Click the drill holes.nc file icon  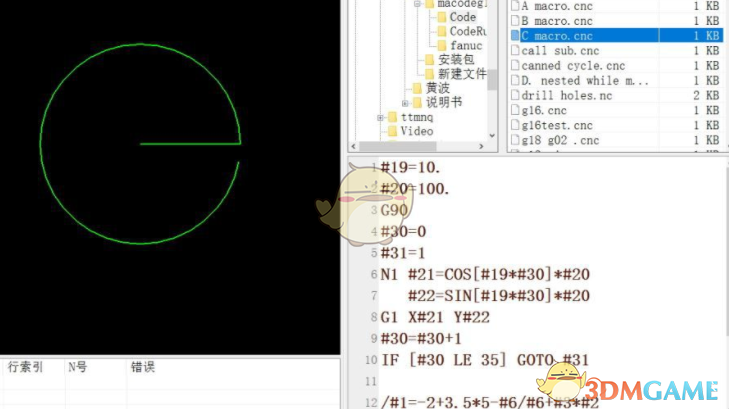[x=515, y=95]
